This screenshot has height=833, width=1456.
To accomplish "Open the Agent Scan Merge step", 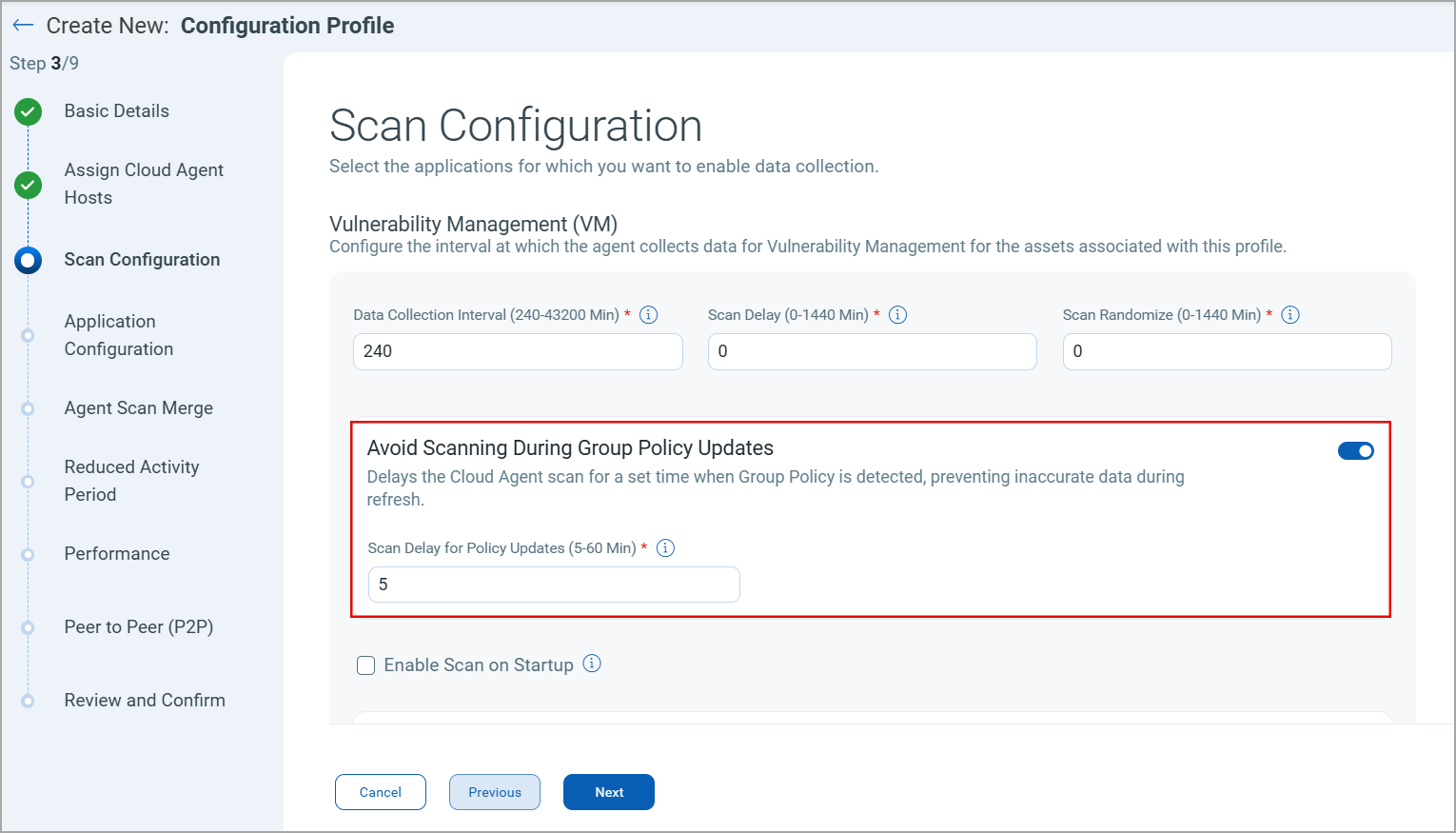I will (139, 408).
